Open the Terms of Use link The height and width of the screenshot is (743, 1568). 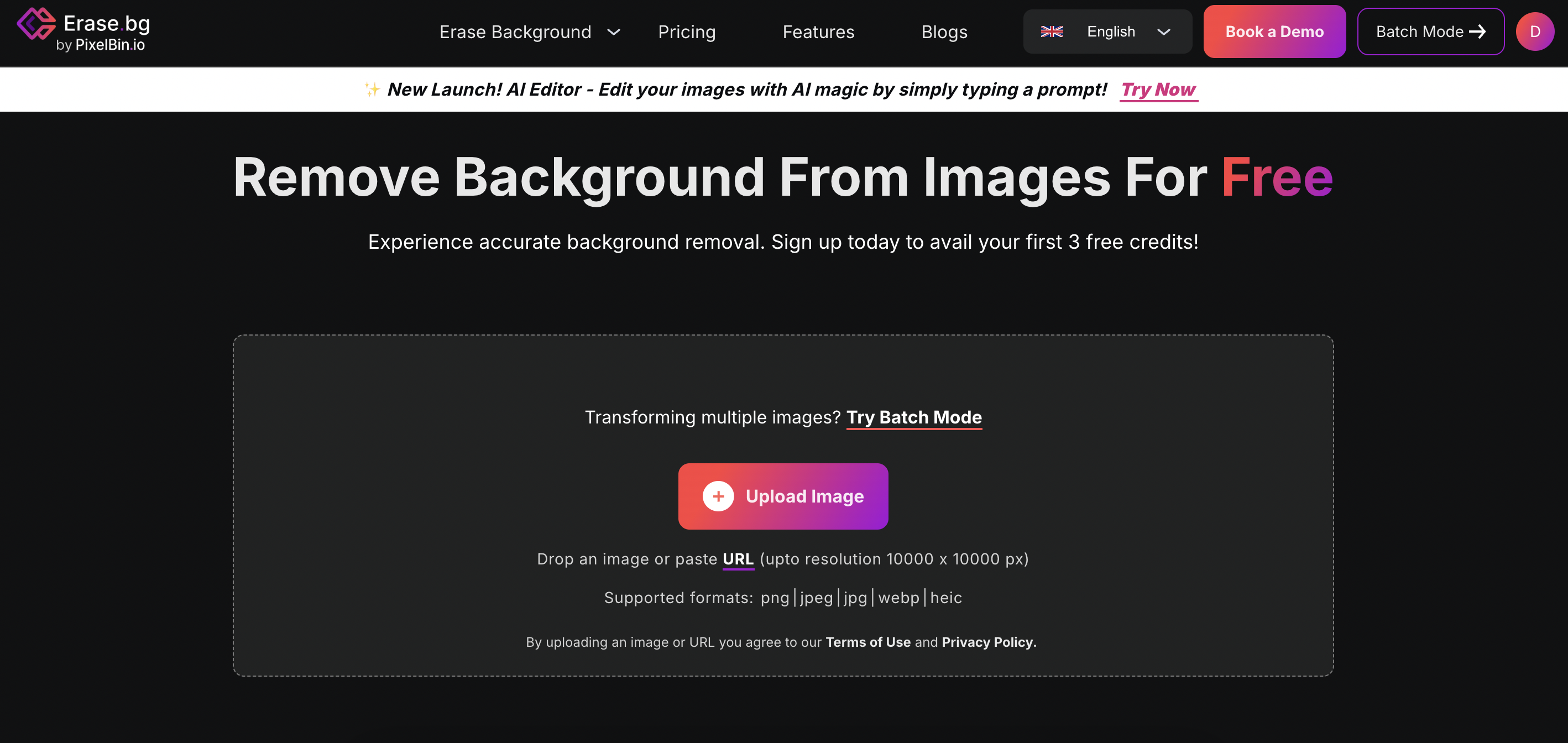point(867,642)
